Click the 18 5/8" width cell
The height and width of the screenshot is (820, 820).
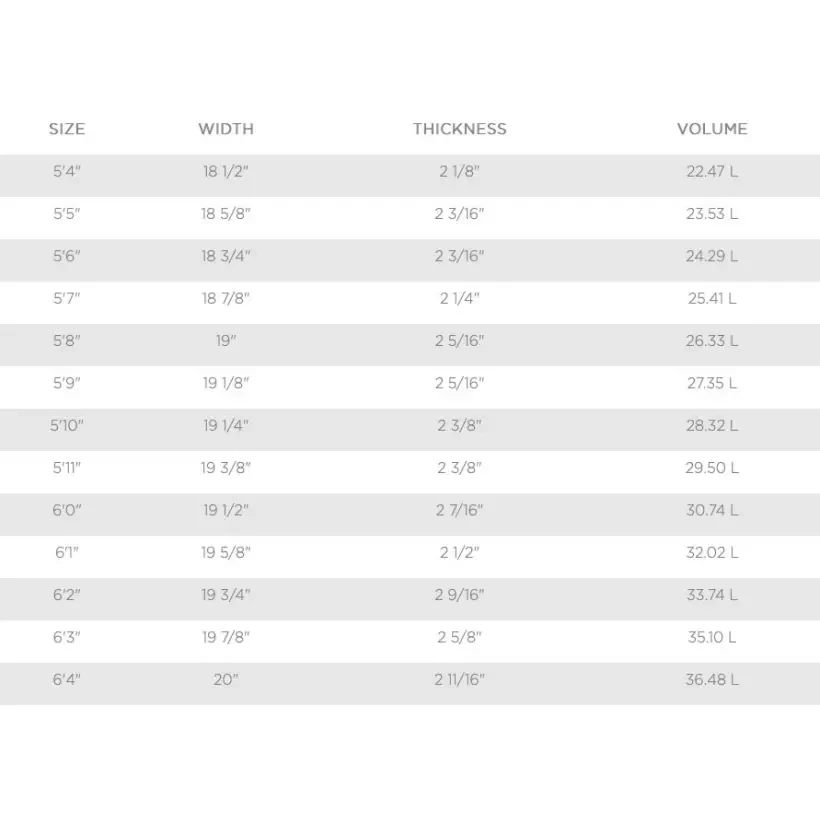click(226, 214)
